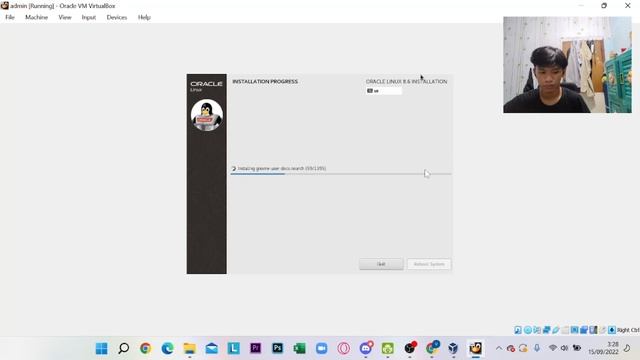
Task: Click the network adapter status icon
Action: pos(547,330)
